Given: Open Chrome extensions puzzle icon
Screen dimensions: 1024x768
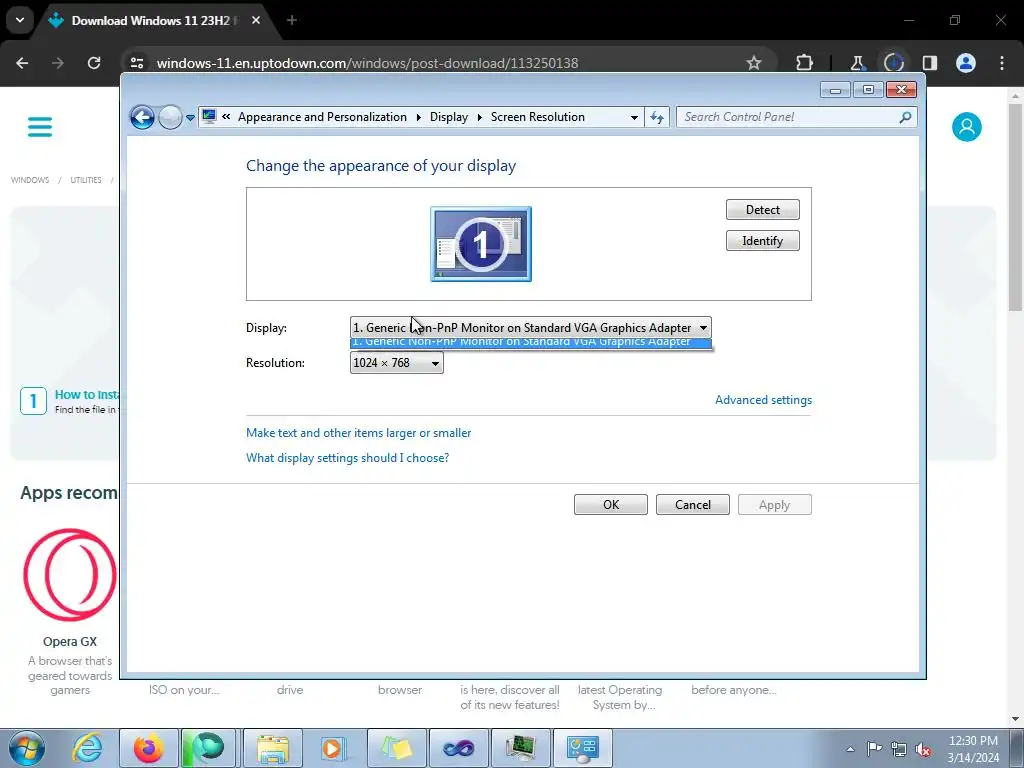Looking at the screenshot, I should [805, 63].
